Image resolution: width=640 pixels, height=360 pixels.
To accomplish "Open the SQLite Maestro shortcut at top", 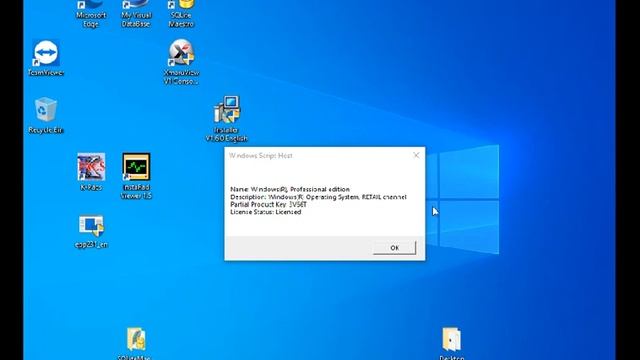I will click(x=181, y=13).
